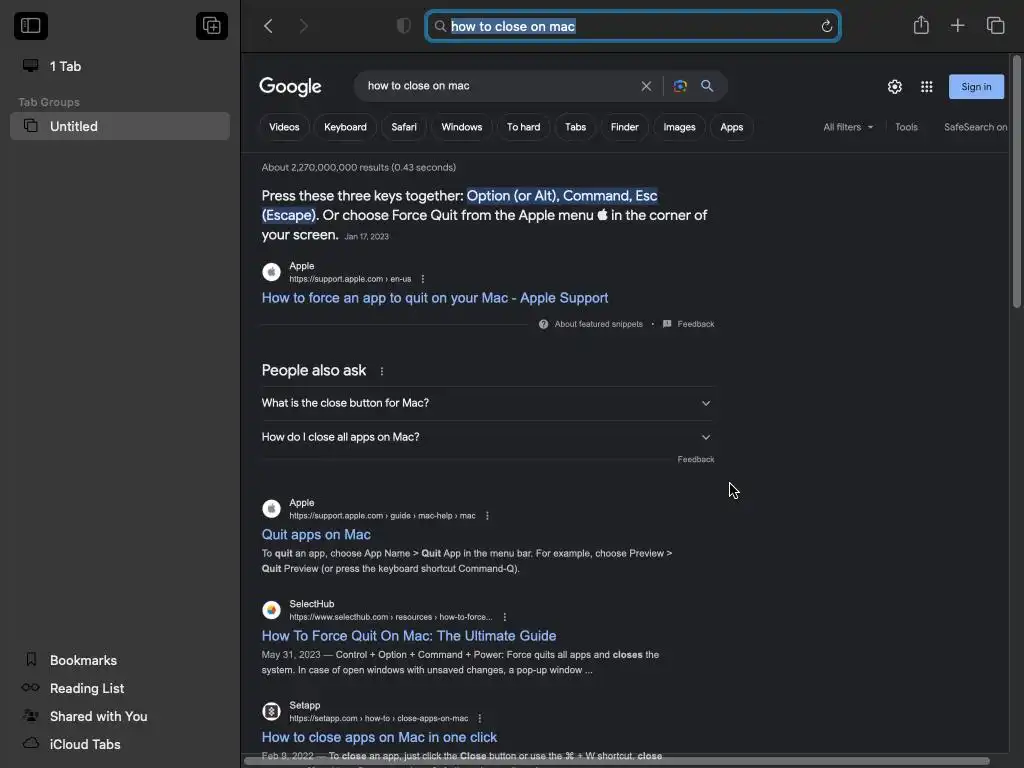The width and height of the screenshot is (1024, 768).
Task: Focus the Safari address bar
Action: 632,26
